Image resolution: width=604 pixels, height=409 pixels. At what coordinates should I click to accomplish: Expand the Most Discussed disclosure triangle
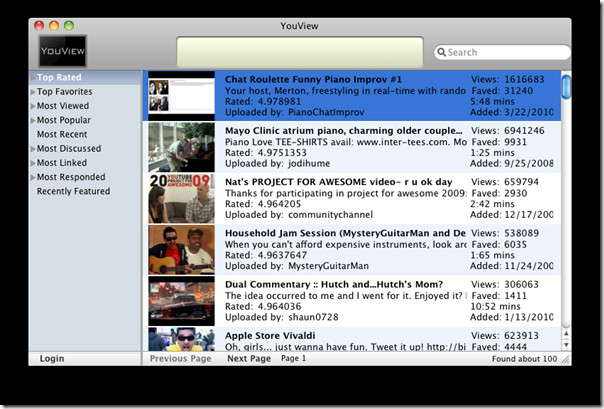tap(33, 149)
